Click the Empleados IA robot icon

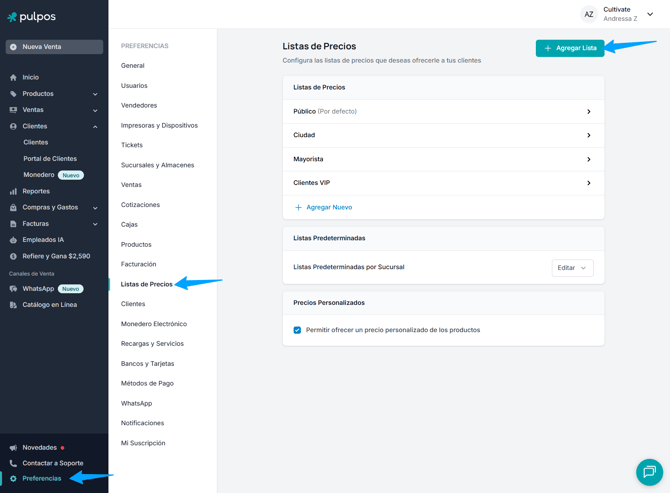[x=13, y=240]
